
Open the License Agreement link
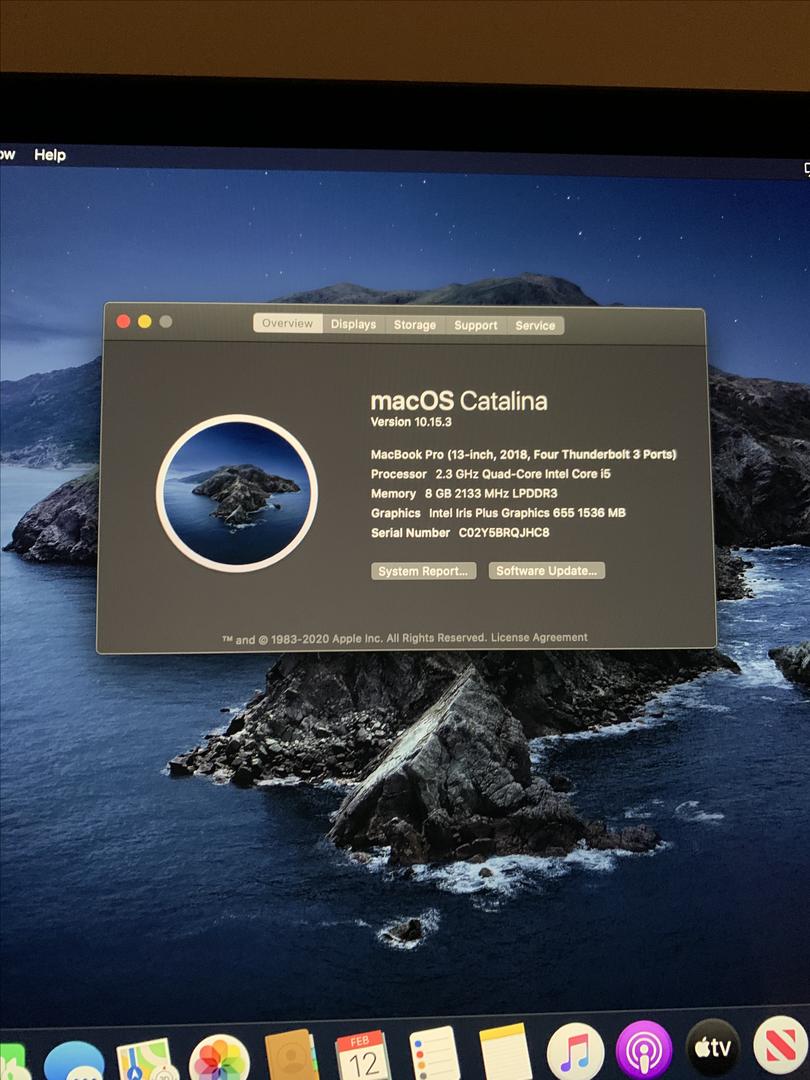(539, 637)
